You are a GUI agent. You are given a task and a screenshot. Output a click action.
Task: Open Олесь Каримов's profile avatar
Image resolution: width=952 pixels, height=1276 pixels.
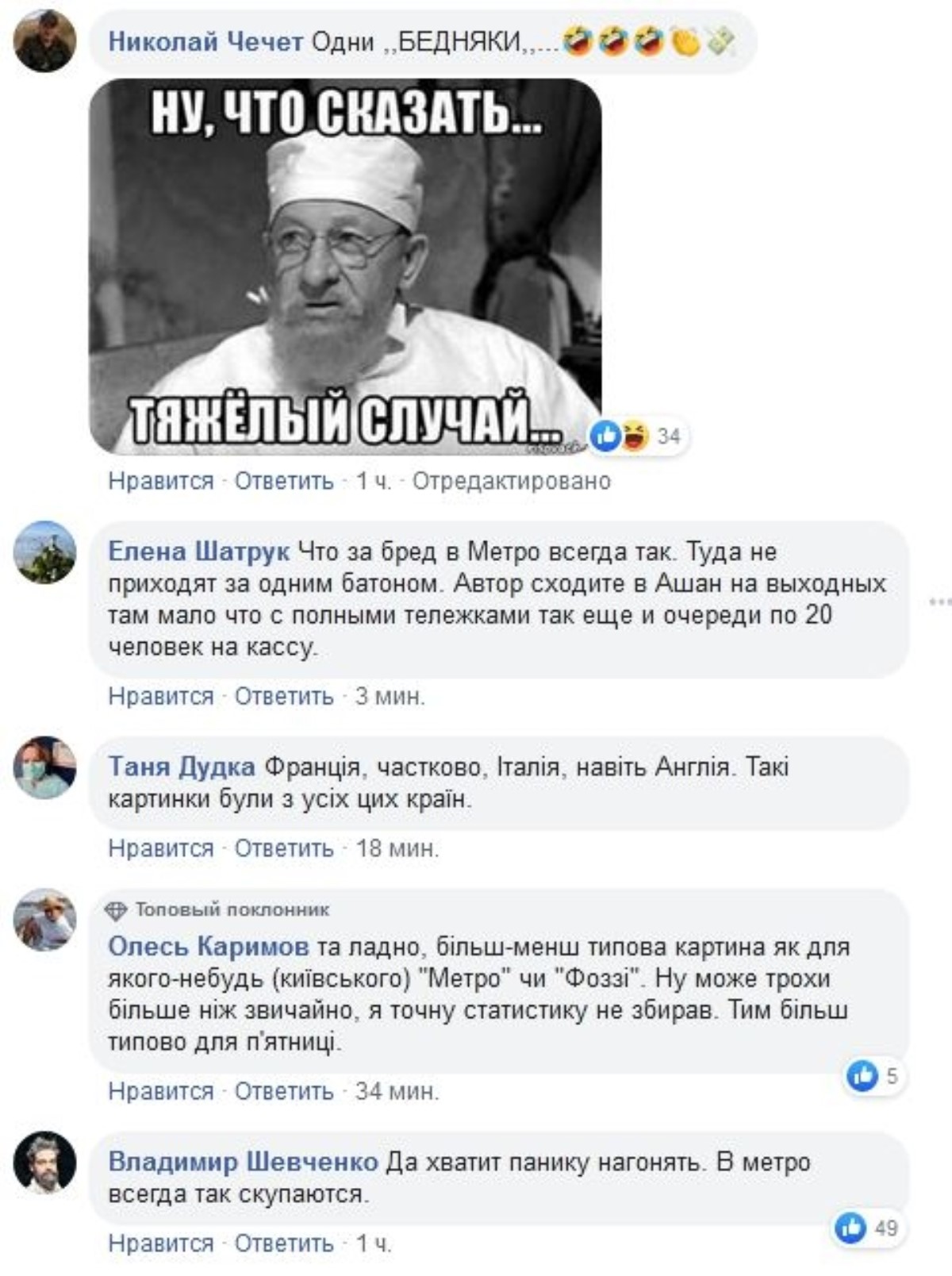point(44,920)
